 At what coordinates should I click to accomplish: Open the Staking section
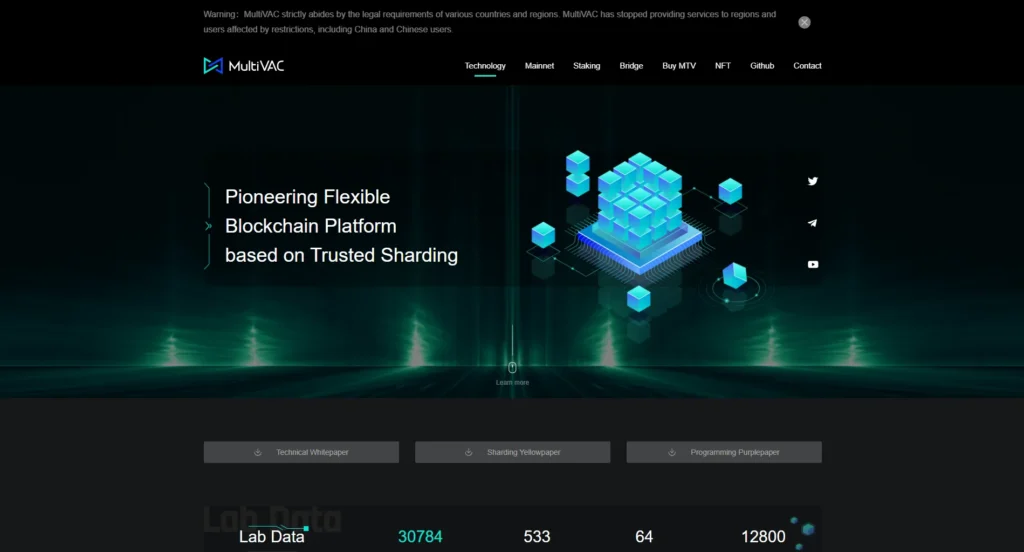point(586,66)
